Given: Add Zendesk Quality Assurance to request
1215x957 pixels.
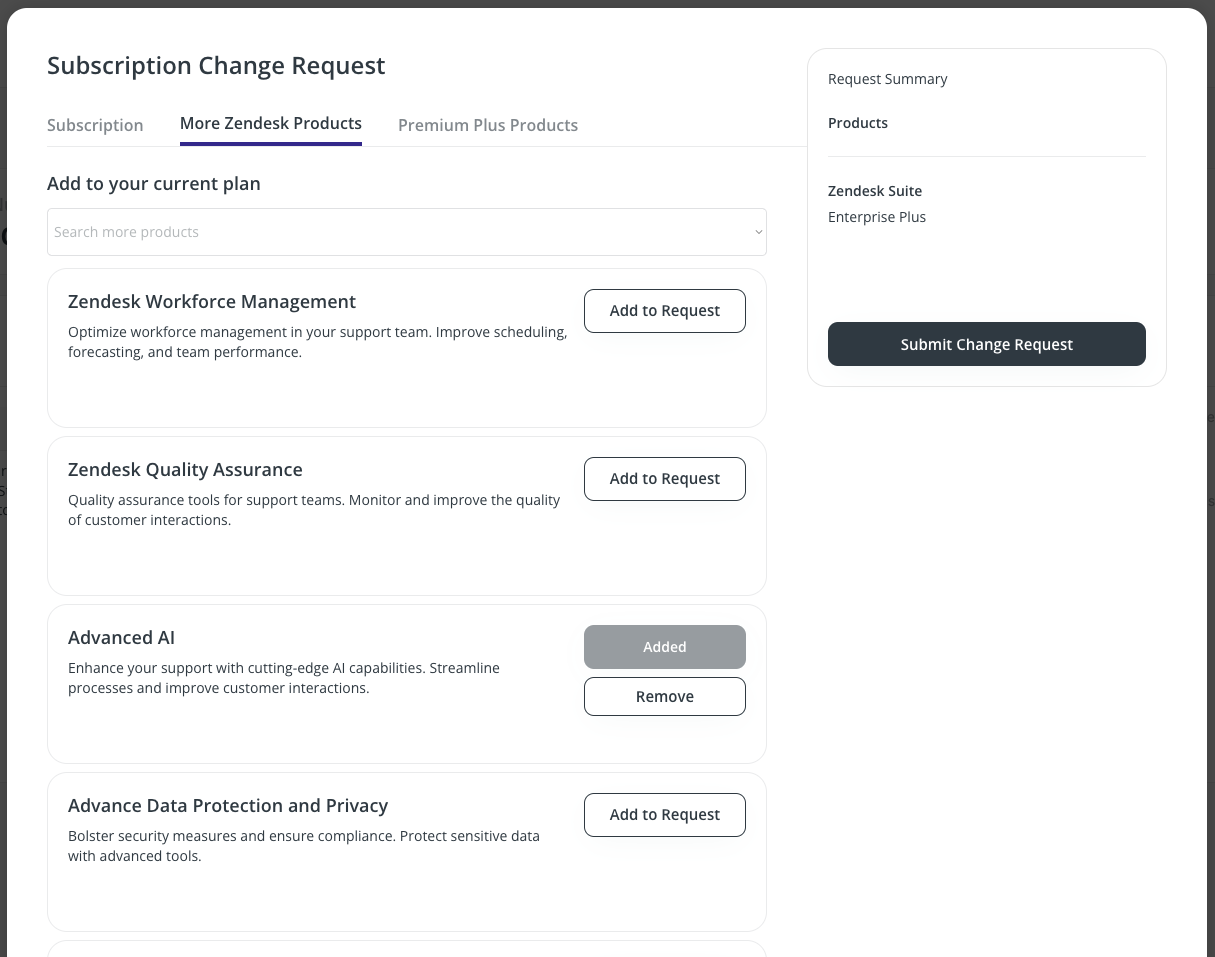Looking at the screenshot, I should [665, 479].
